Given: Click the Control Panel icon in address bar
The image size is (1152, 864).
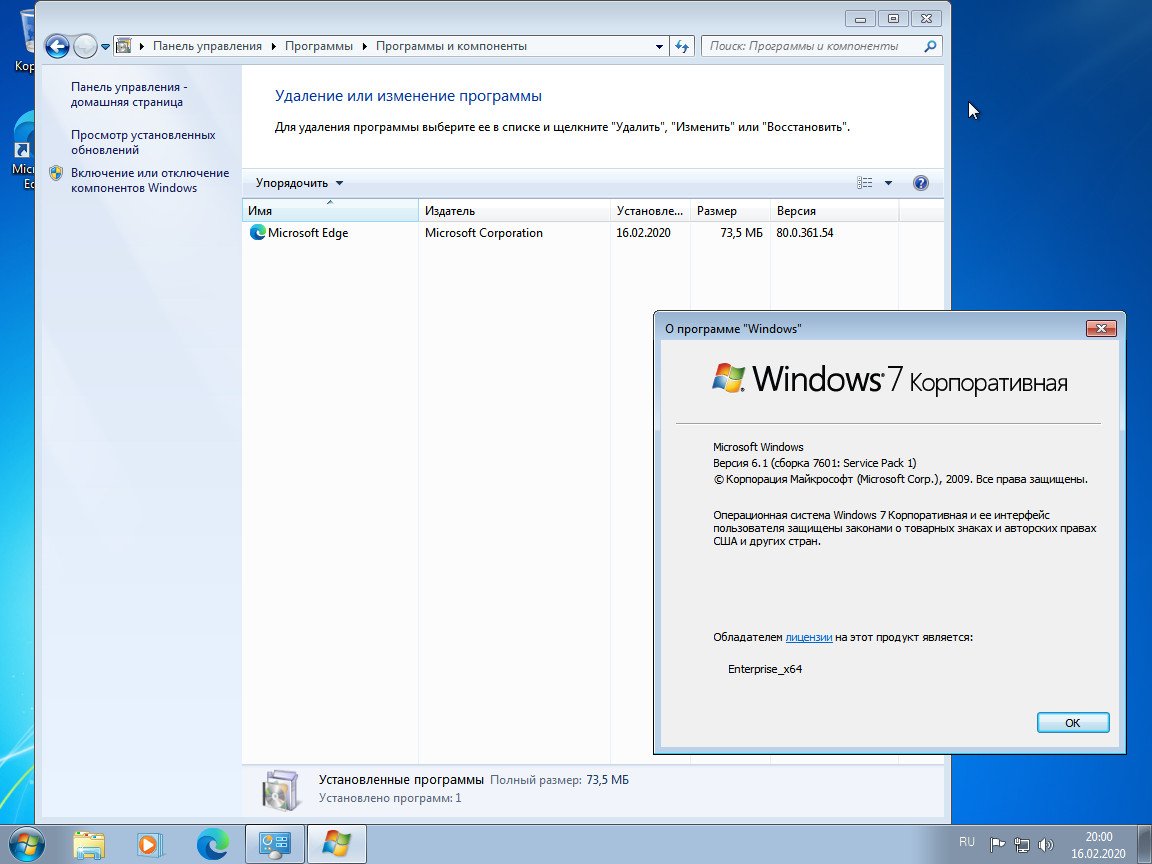Looking at the screenshot, I should pos(123,46).
